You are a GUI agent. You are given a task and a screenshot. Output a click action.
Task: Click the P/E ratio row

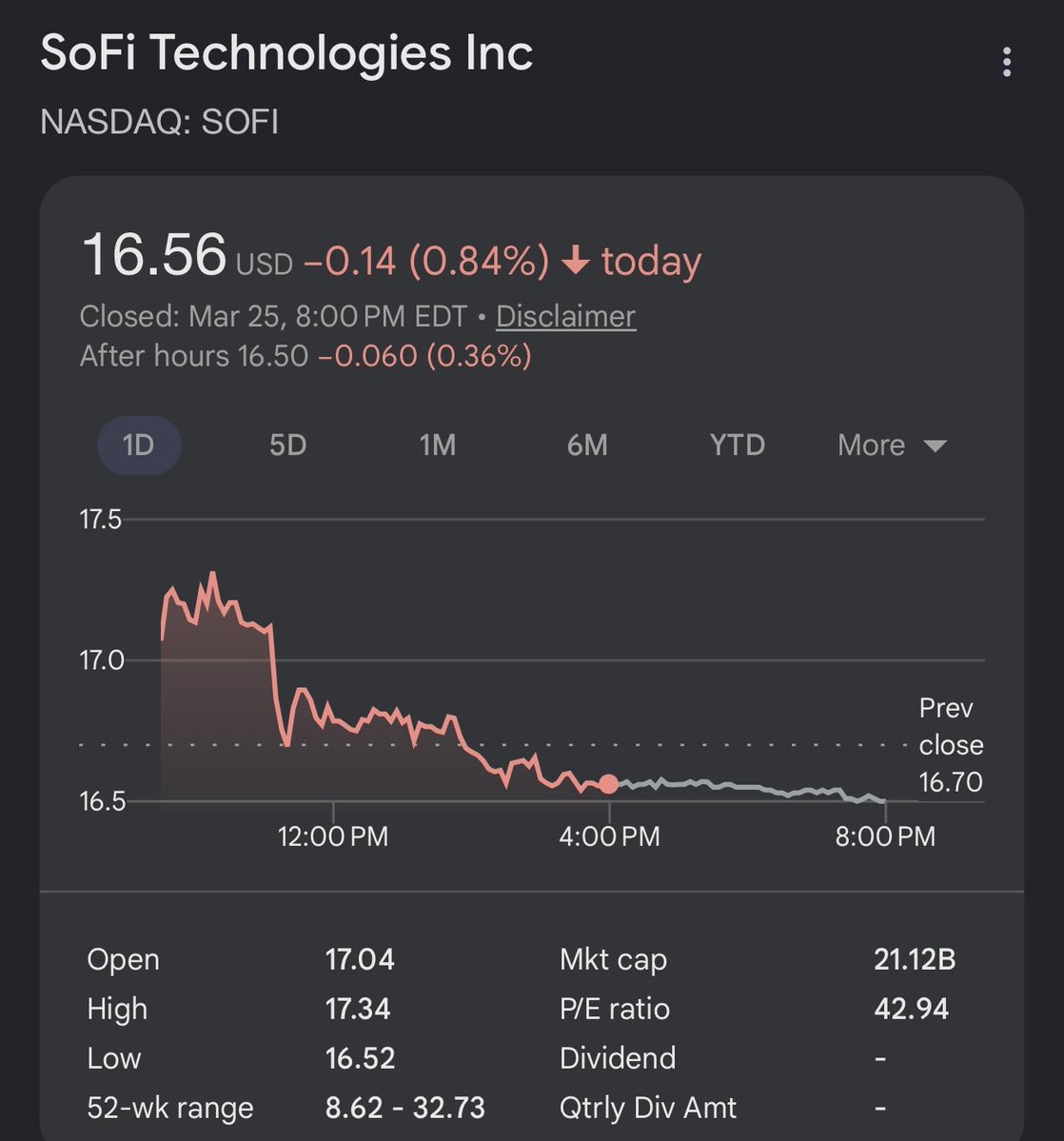pyautogui.click(x=614, y=1009)
